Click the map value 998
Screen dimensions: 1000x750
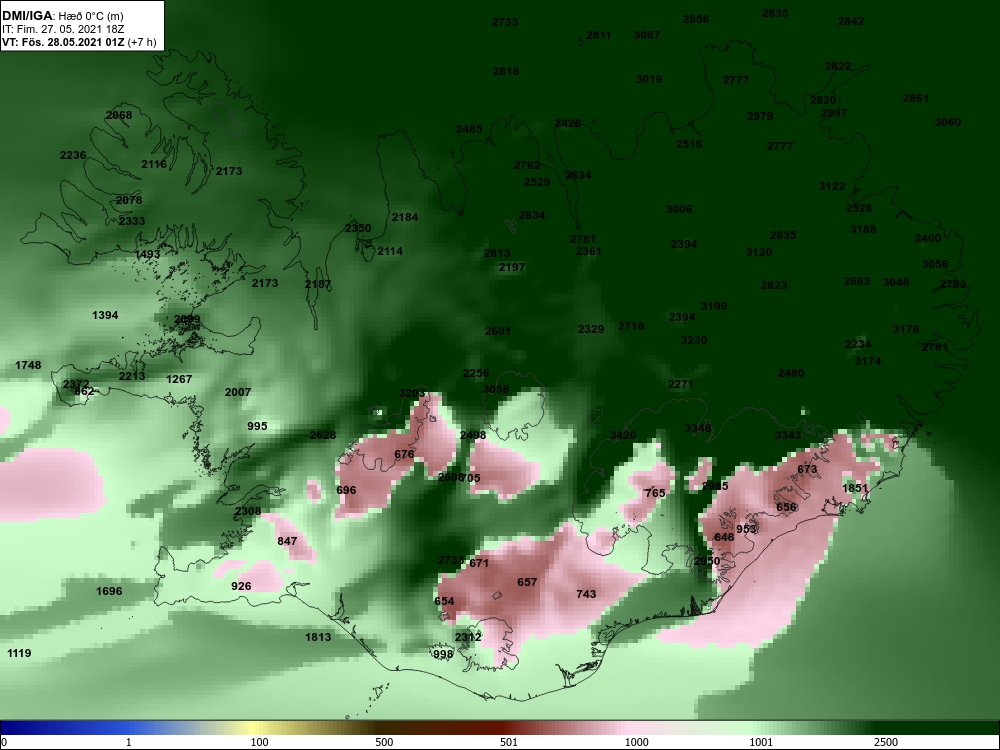click(x=443, y=654)
